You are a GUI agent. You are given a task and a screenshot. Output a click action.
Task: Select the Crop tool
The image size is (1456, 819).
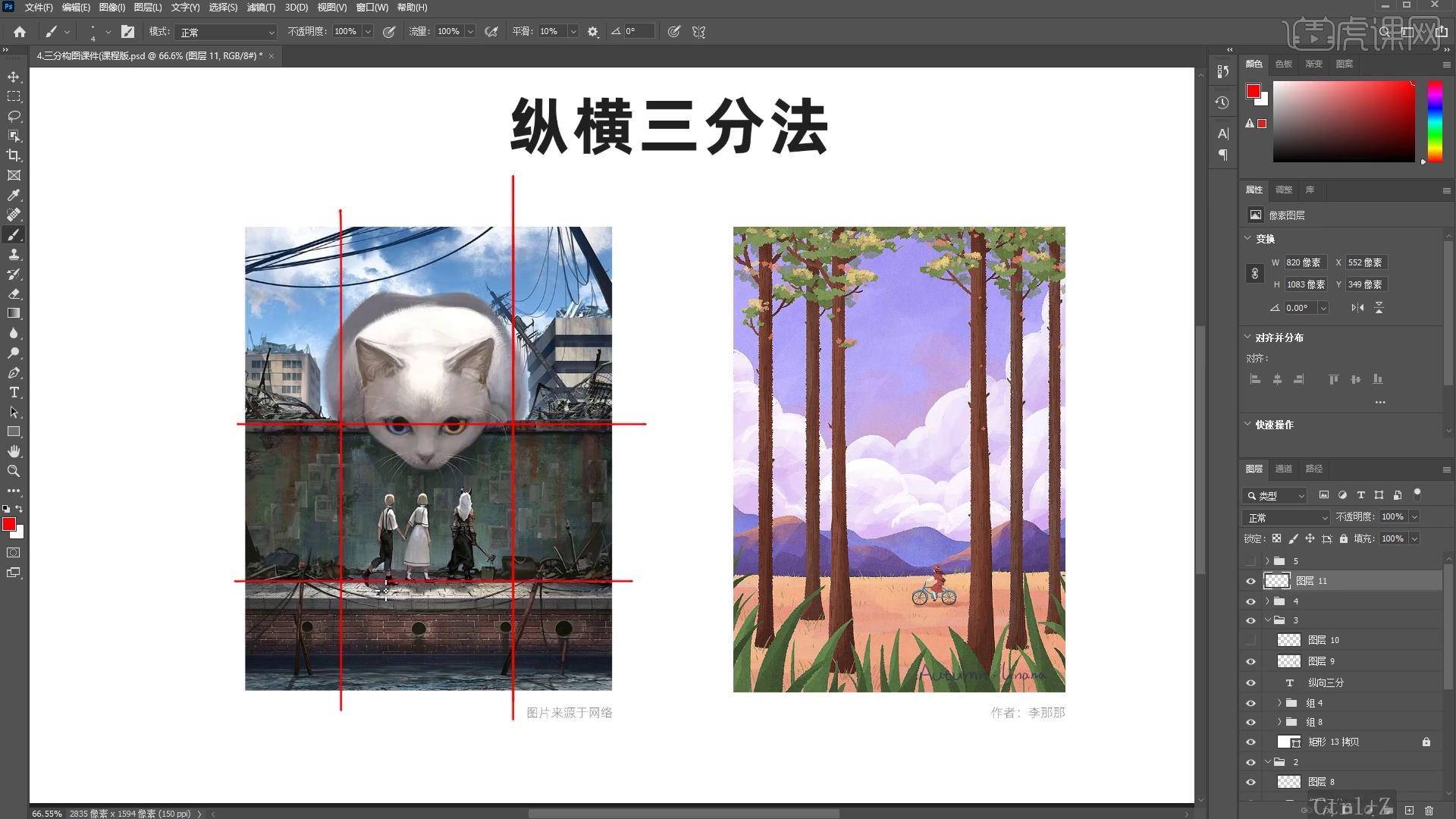coord(14,155)
